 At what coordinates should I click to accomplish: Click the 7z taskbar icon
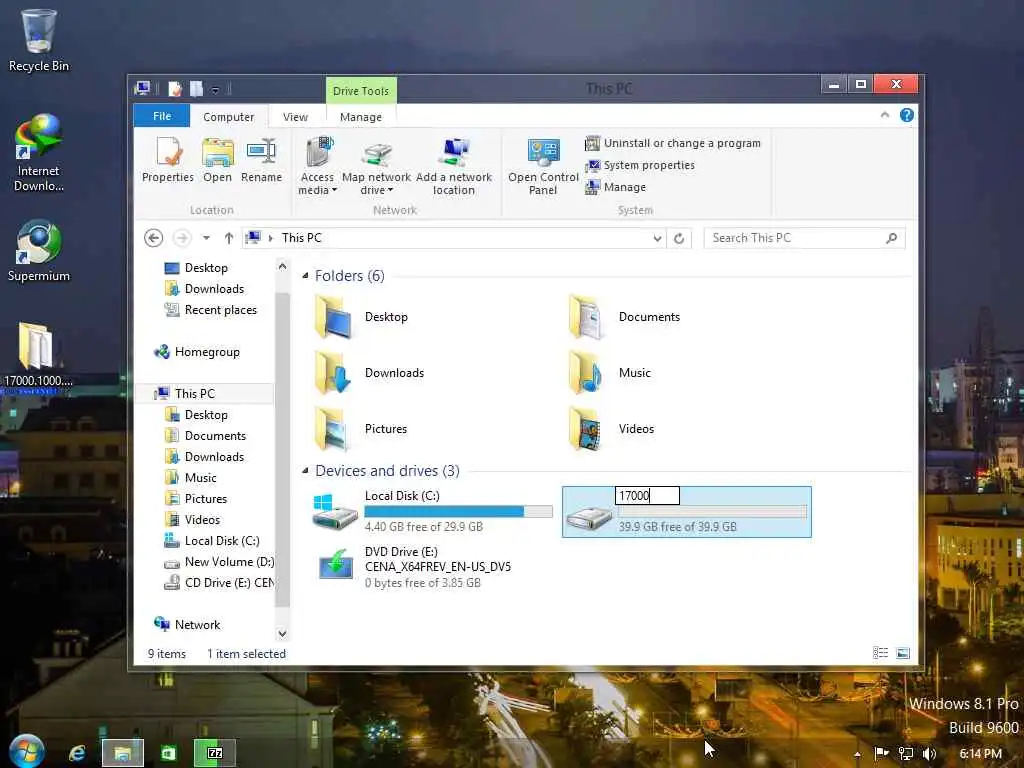(214, 753)
